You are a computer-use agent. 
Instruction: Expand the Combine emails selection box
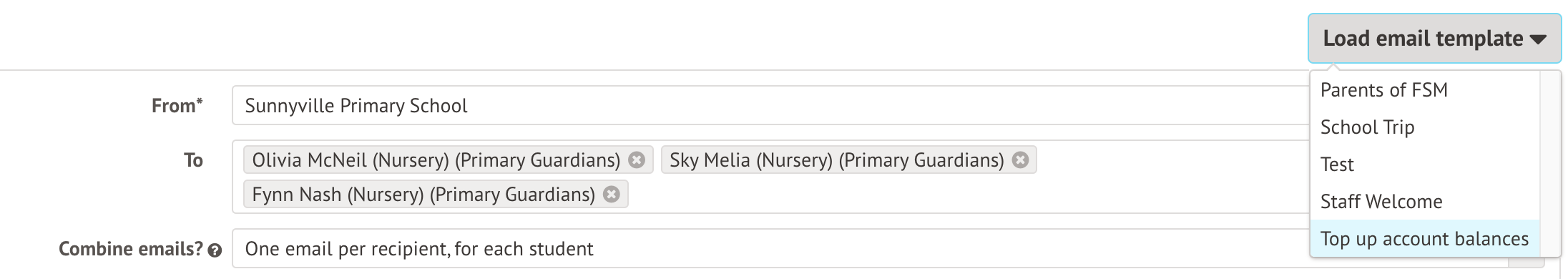coord(770,249)
